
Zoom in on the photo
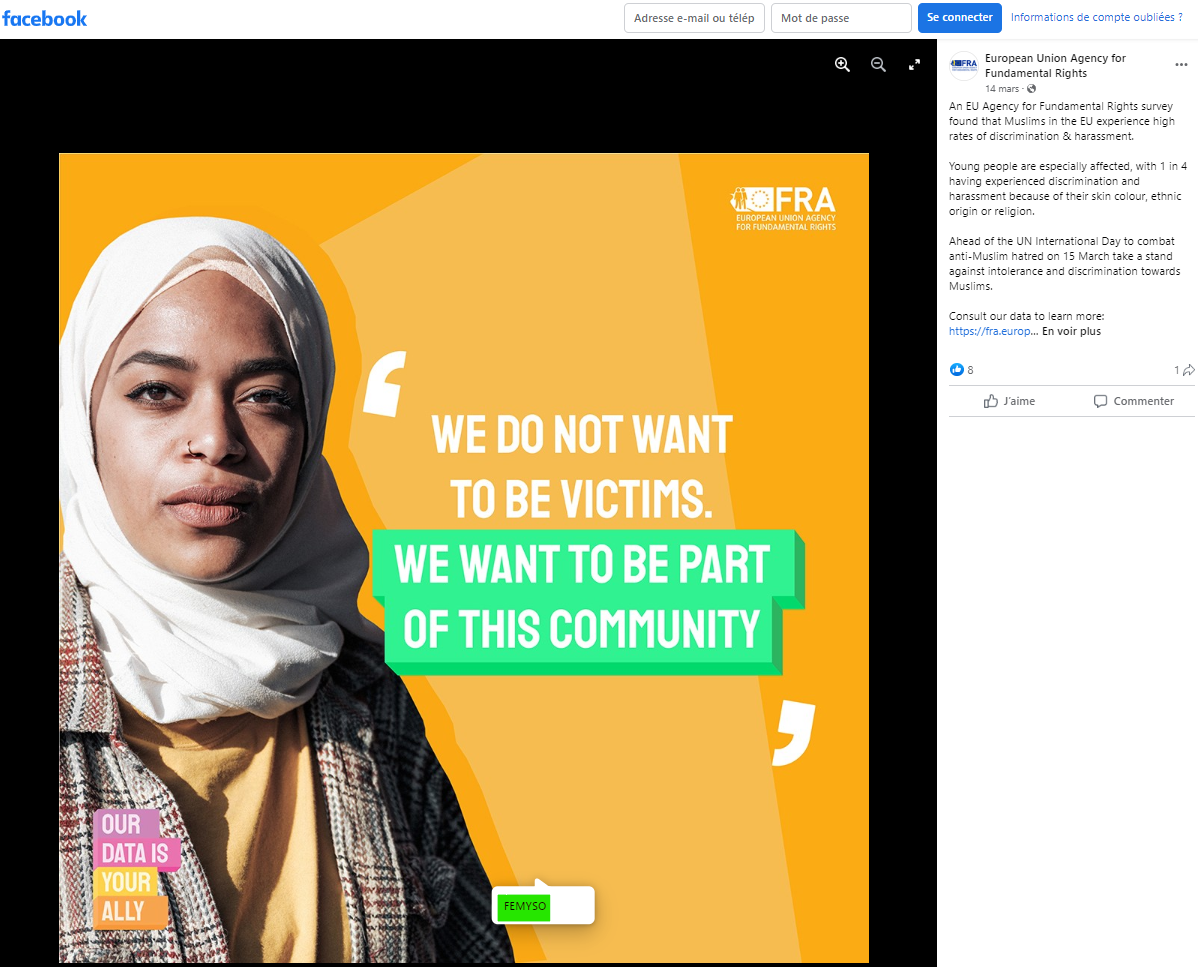click(x=842, y=65)
